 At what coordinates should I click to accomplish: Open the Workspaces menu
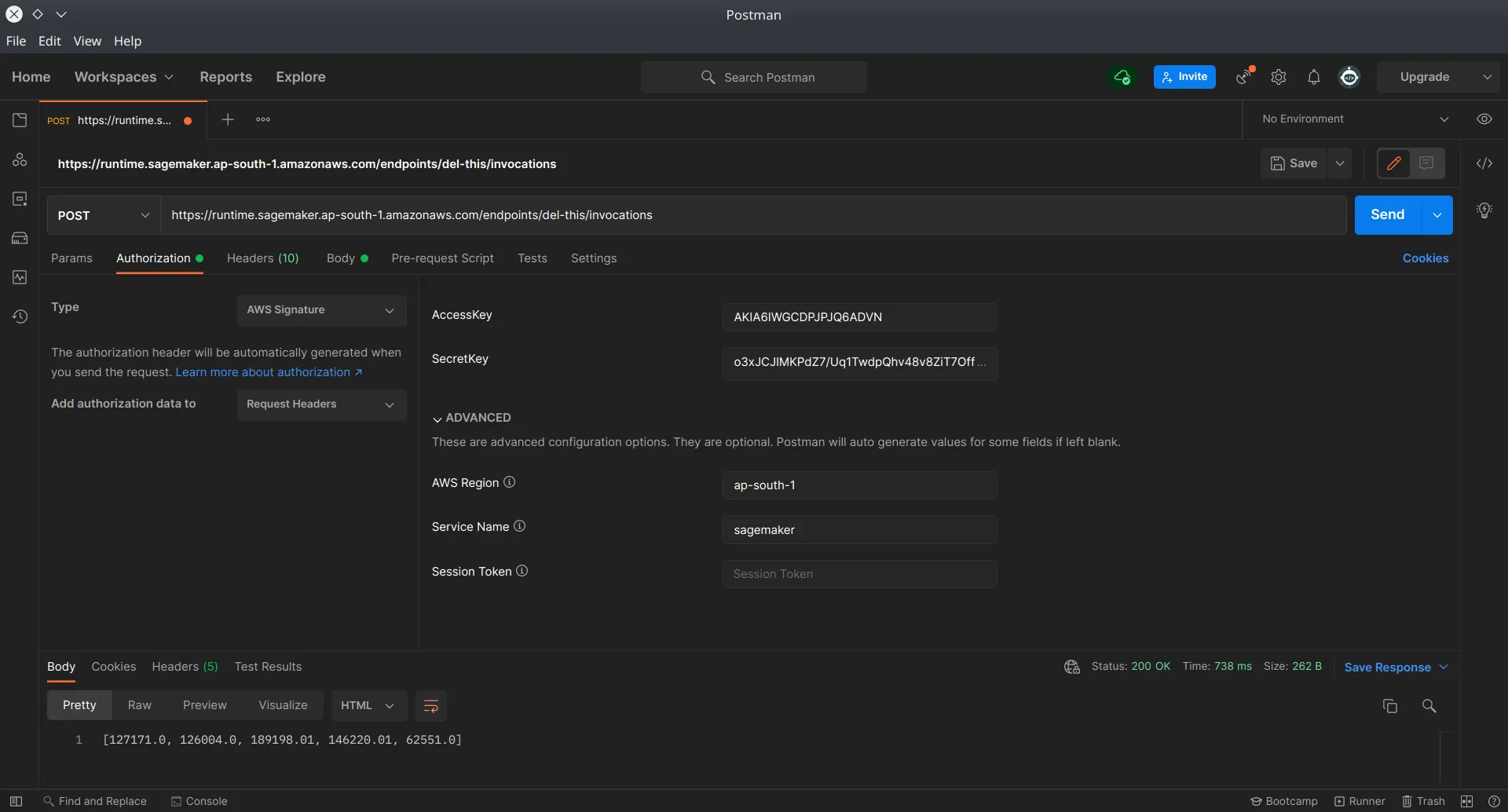123,77
